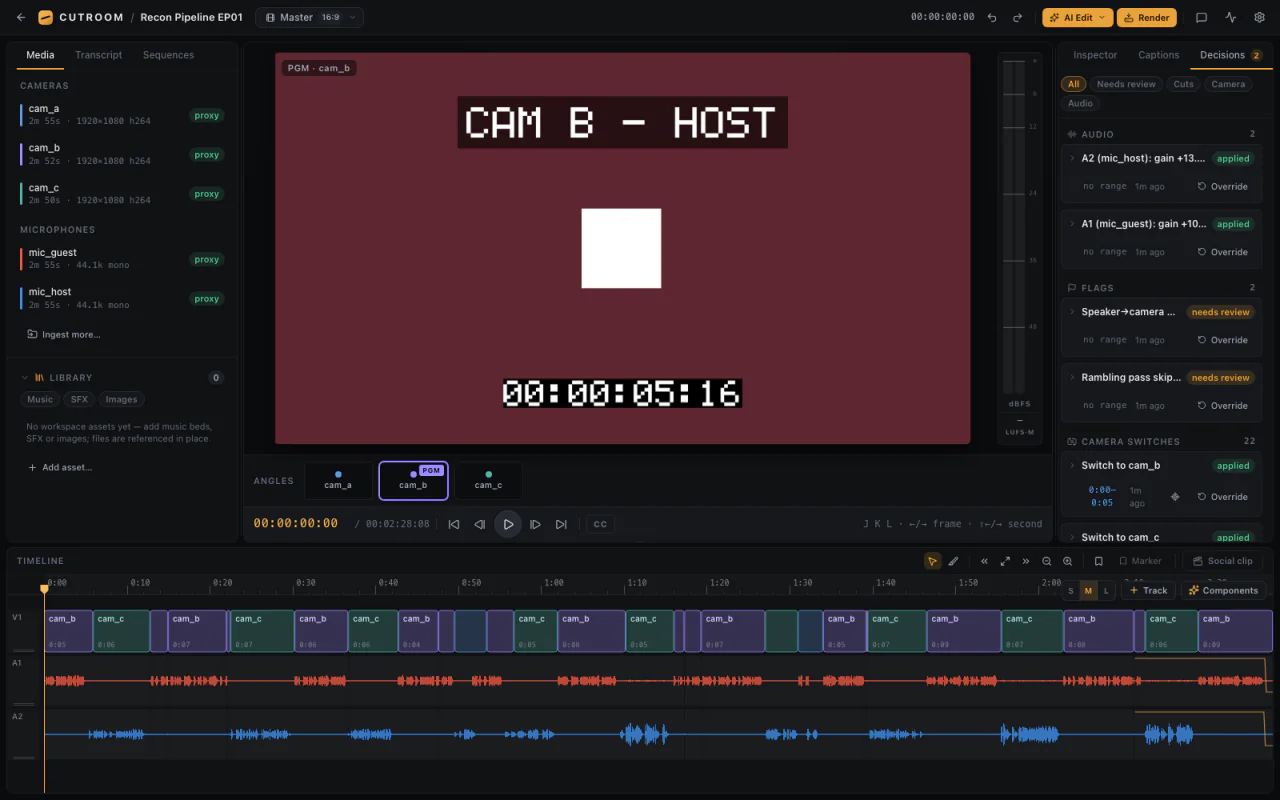Open the Sequences tab
Screen dimensions: 1280x800
click(168, 55)
